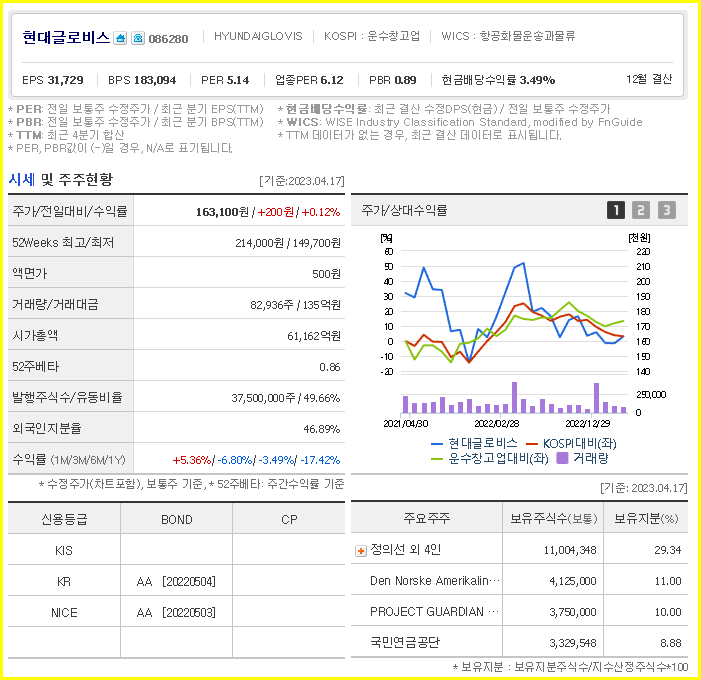
Task: Click the current price 163,100원
Action: pyautogui.click(x=222, y=212)
